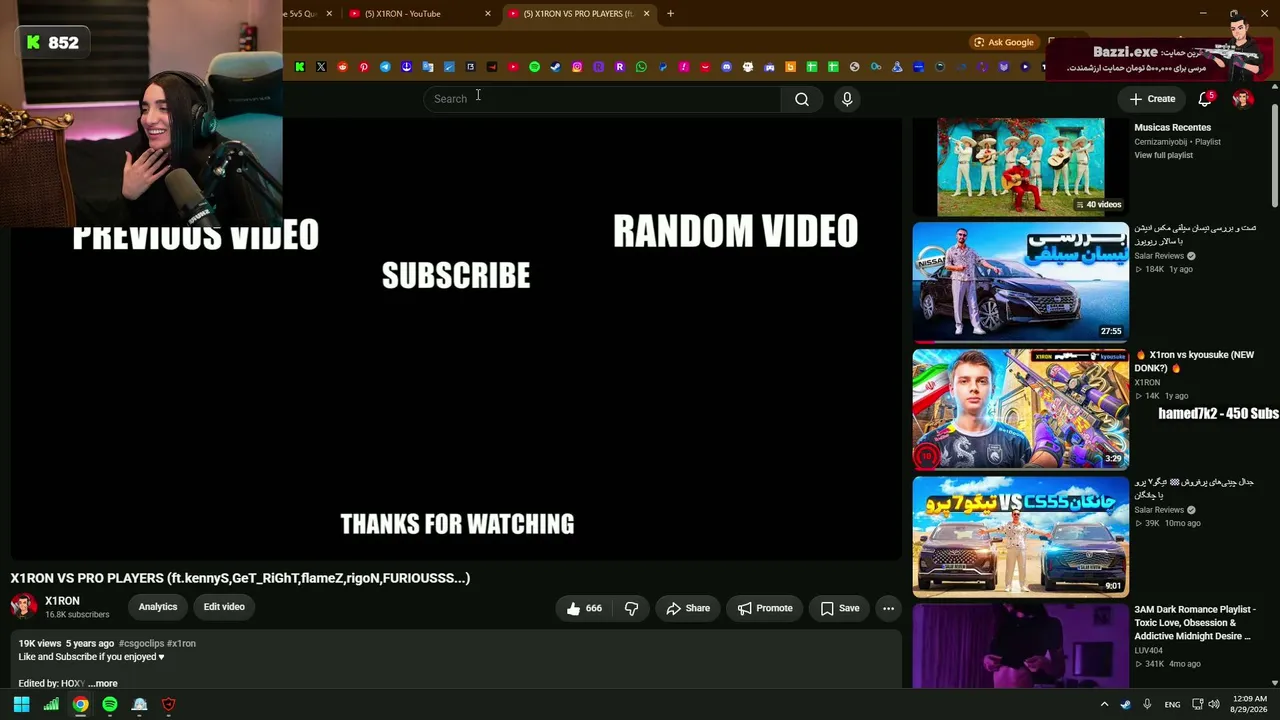The height and width of the screenshot is (720, 1280).
Task: Open the Kick bookmark icon
Action: click(300, 67)
